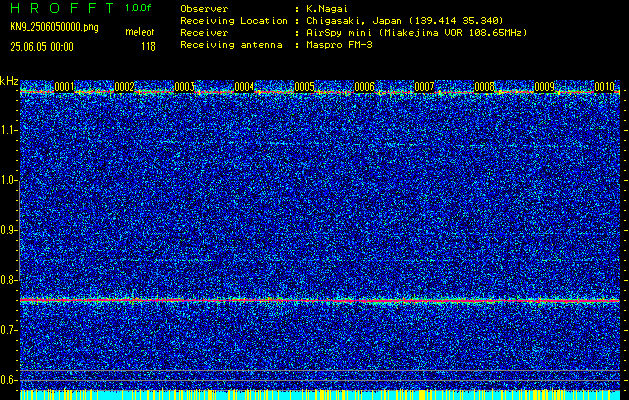Click time marker 0009
629x400 pixels.
(x=544, y=87)
